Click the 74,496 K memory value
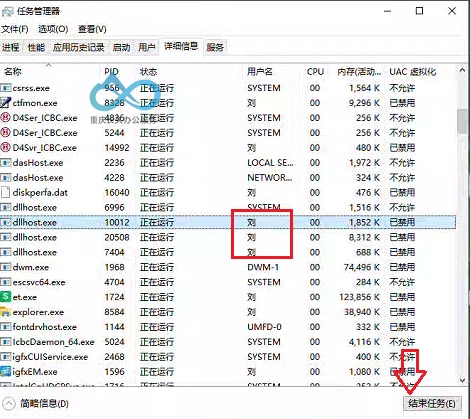Viewport: 470px width, 419px height. click(362, 267)
